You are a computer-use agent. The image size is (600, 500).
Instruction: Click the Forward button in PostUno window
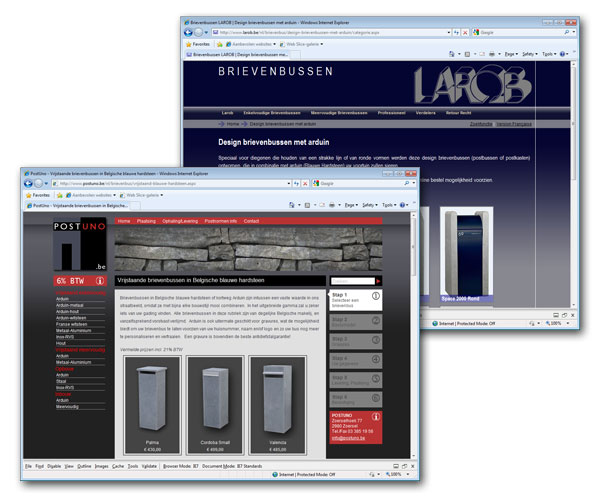coord(39,184)
